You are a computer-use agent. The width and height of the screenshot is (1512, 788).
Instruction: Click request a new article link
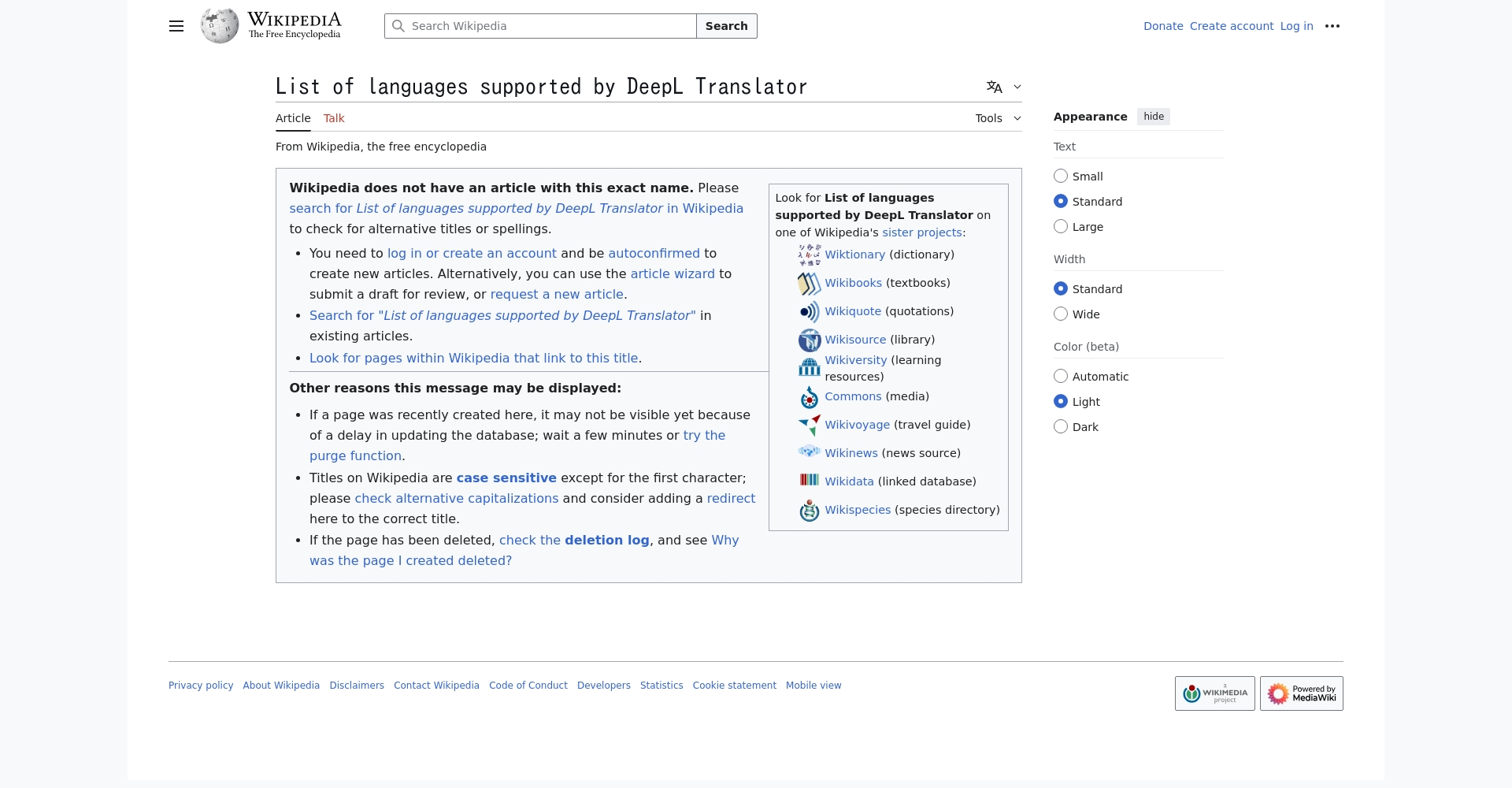(557, 294)
